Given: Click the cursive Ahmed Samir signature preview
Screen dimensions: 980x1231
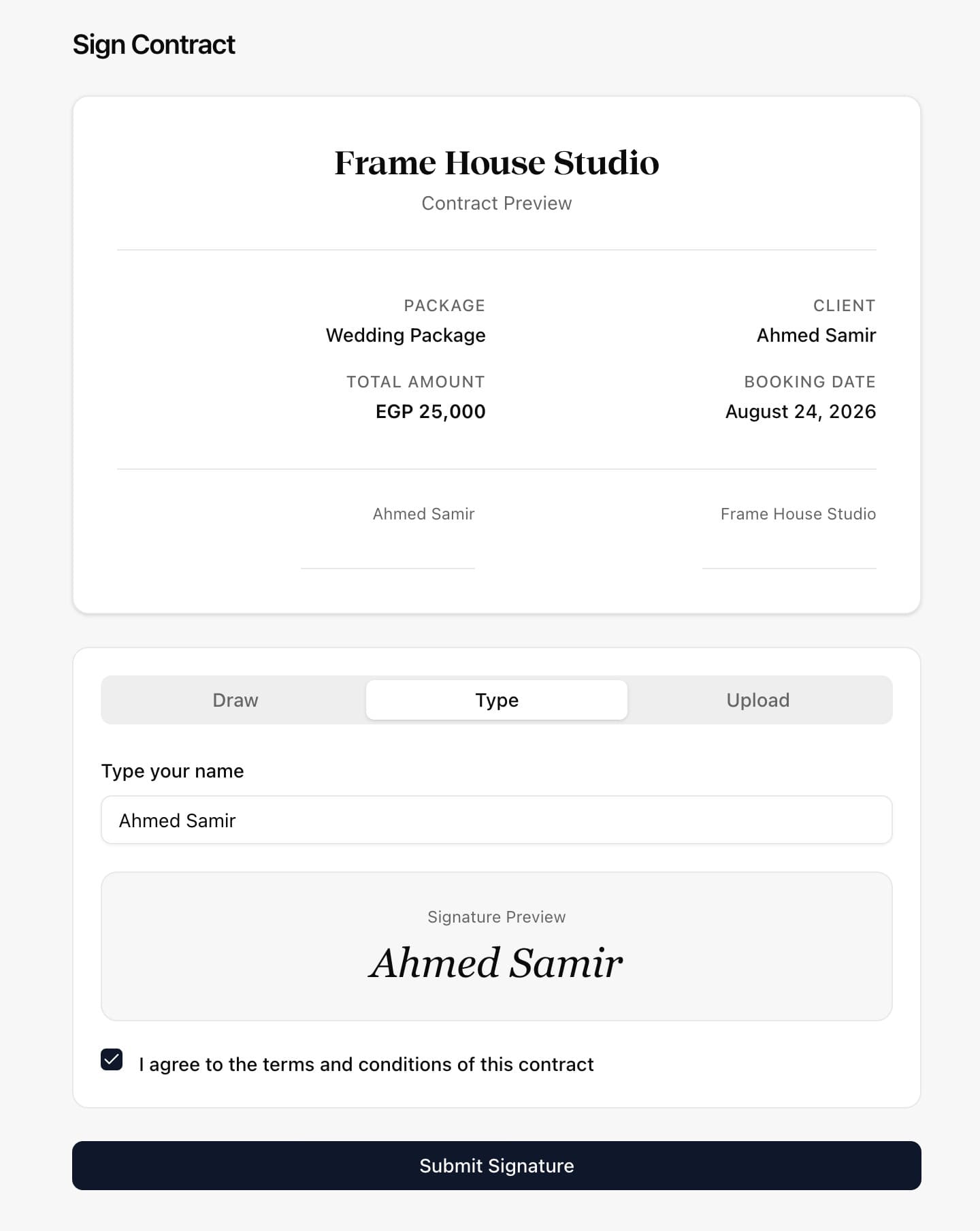Looking at the screenshot, I should (x=496, y=963).
